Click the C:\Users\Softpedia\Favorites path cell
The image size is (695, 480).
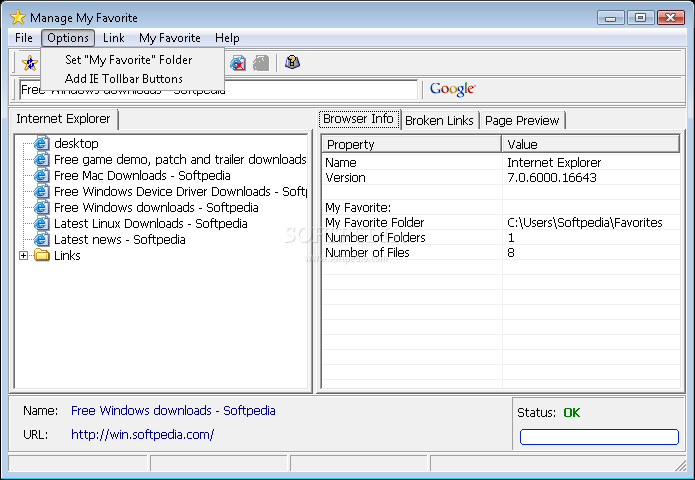point(585,222)
